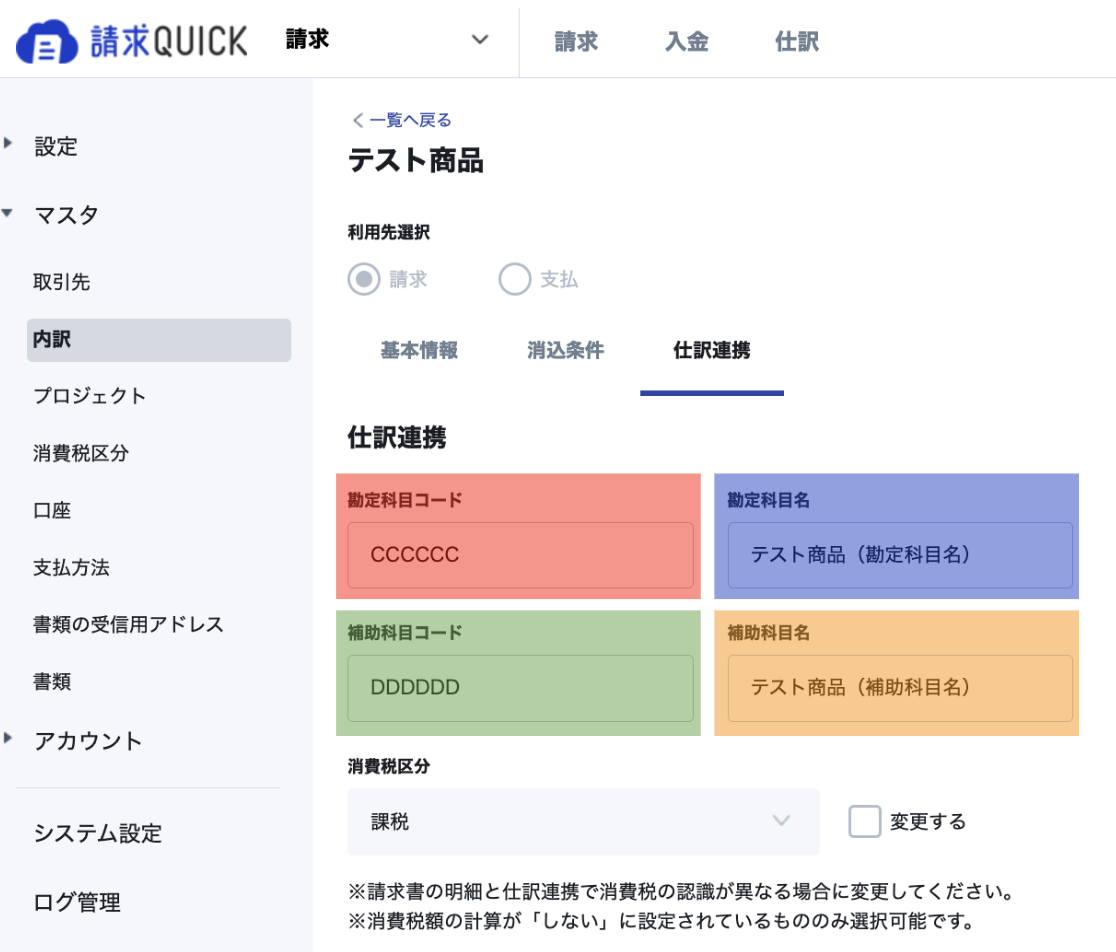Viewport: 1116px width, 952px height.
Task: Click the 勘定科目名 input field
Action: pyautogui.click(x=900, y=555)
